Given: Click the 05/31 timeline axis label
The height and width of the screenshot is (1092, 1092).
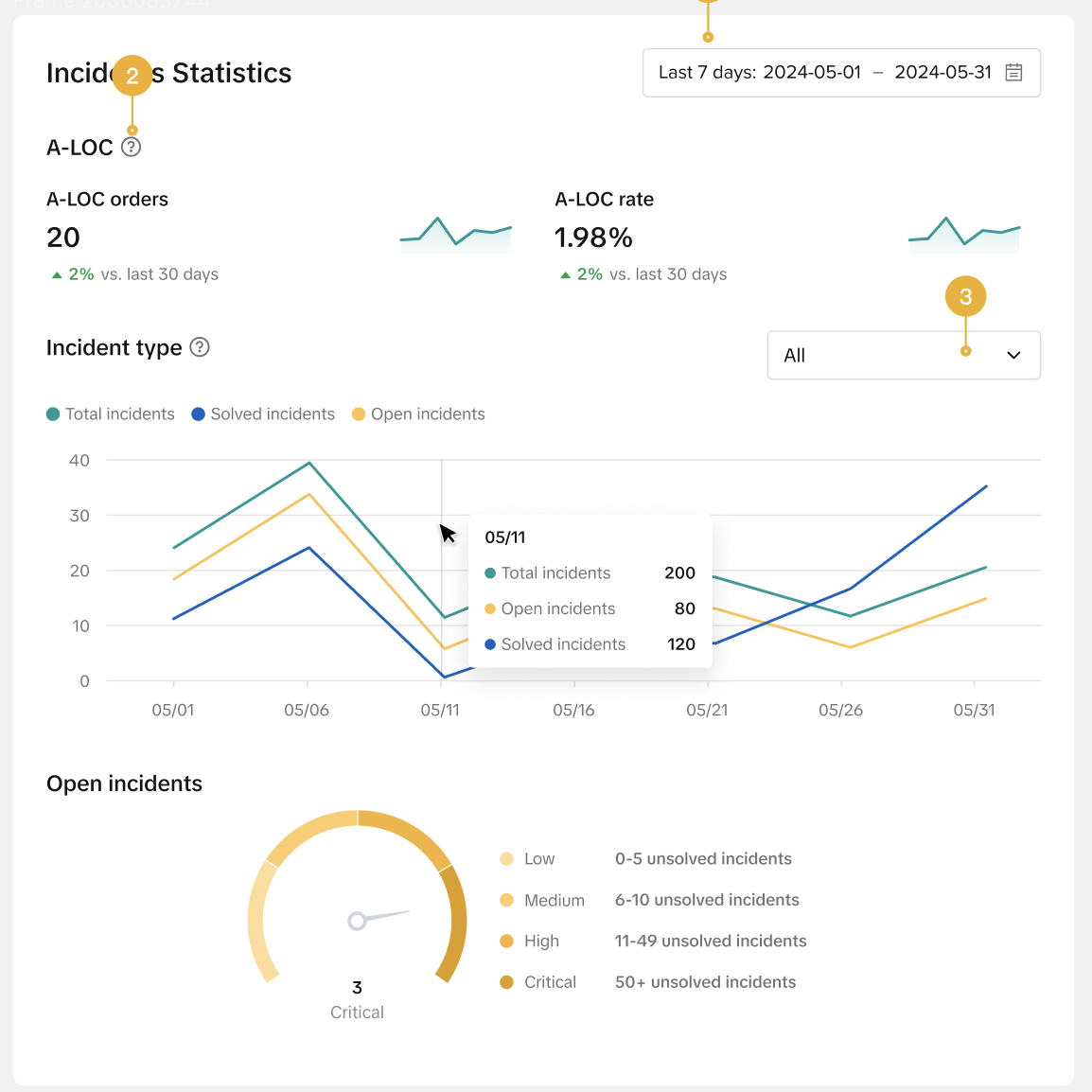Looking at the screenshot, I should pos(974,711).
